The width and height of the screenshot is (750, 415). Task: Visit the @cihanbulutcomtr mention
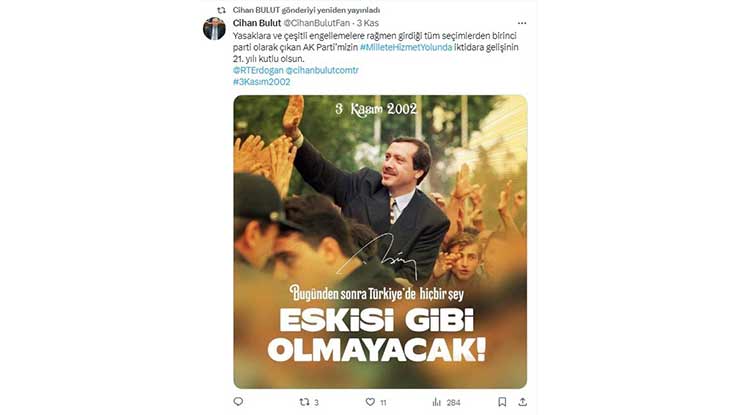(x=322, y=70)
